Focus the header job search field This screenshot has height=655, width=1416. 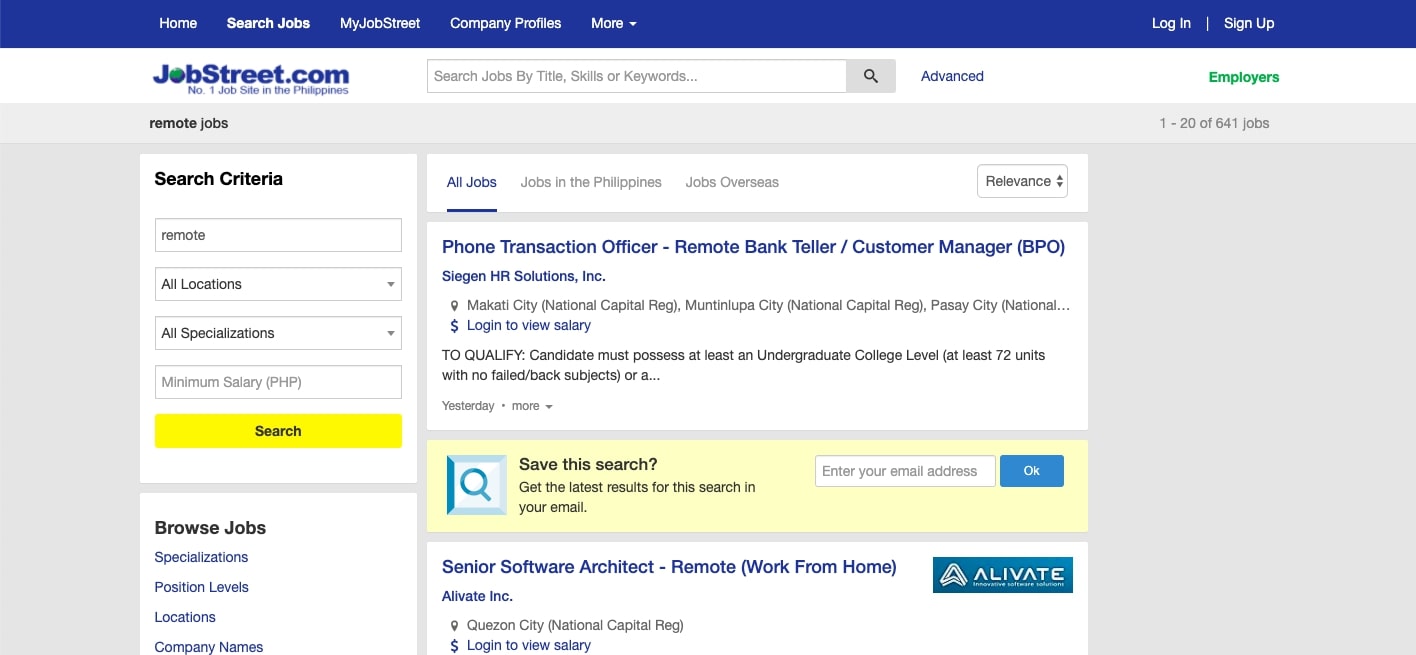click(637, 76)
